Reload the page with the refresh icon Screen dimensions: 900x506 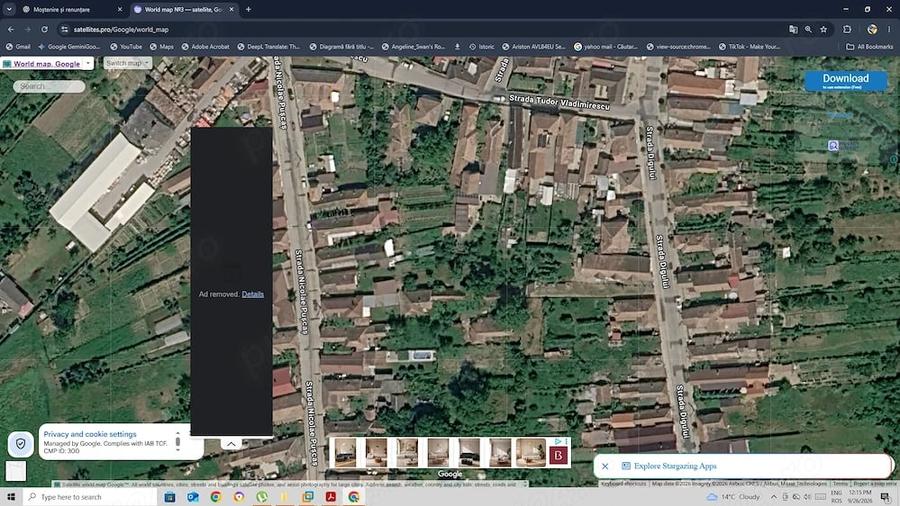44,29
